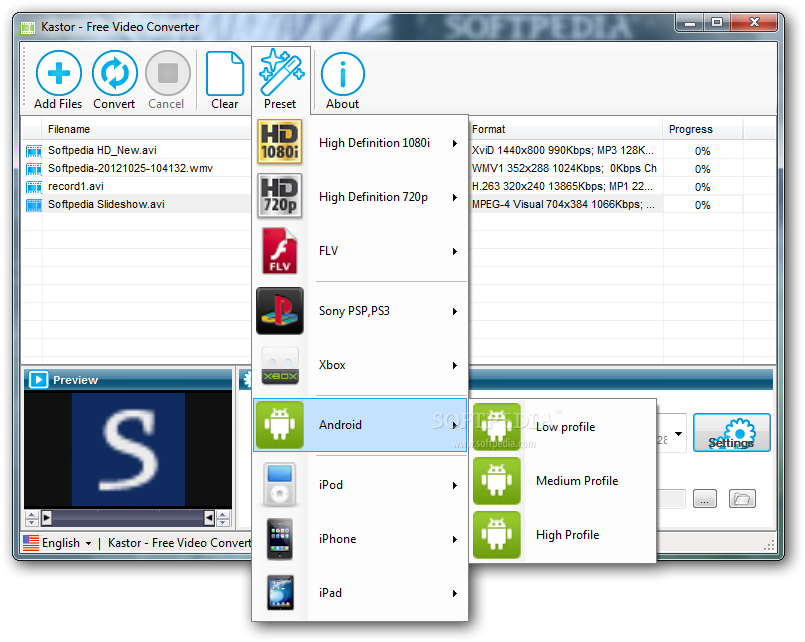Click the Xbox console icon
Viewport: 805px width, 642px height.
[x=280, y=365]
